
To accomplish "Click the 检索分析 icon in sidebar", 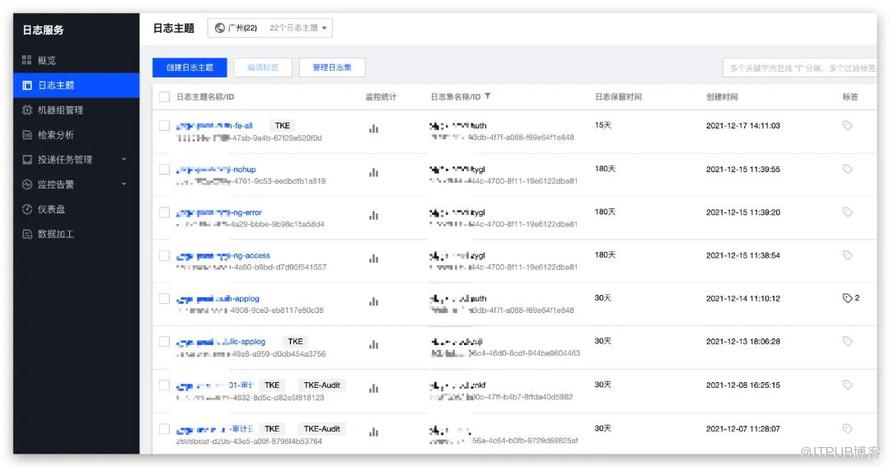I will [x=27, y=134].
